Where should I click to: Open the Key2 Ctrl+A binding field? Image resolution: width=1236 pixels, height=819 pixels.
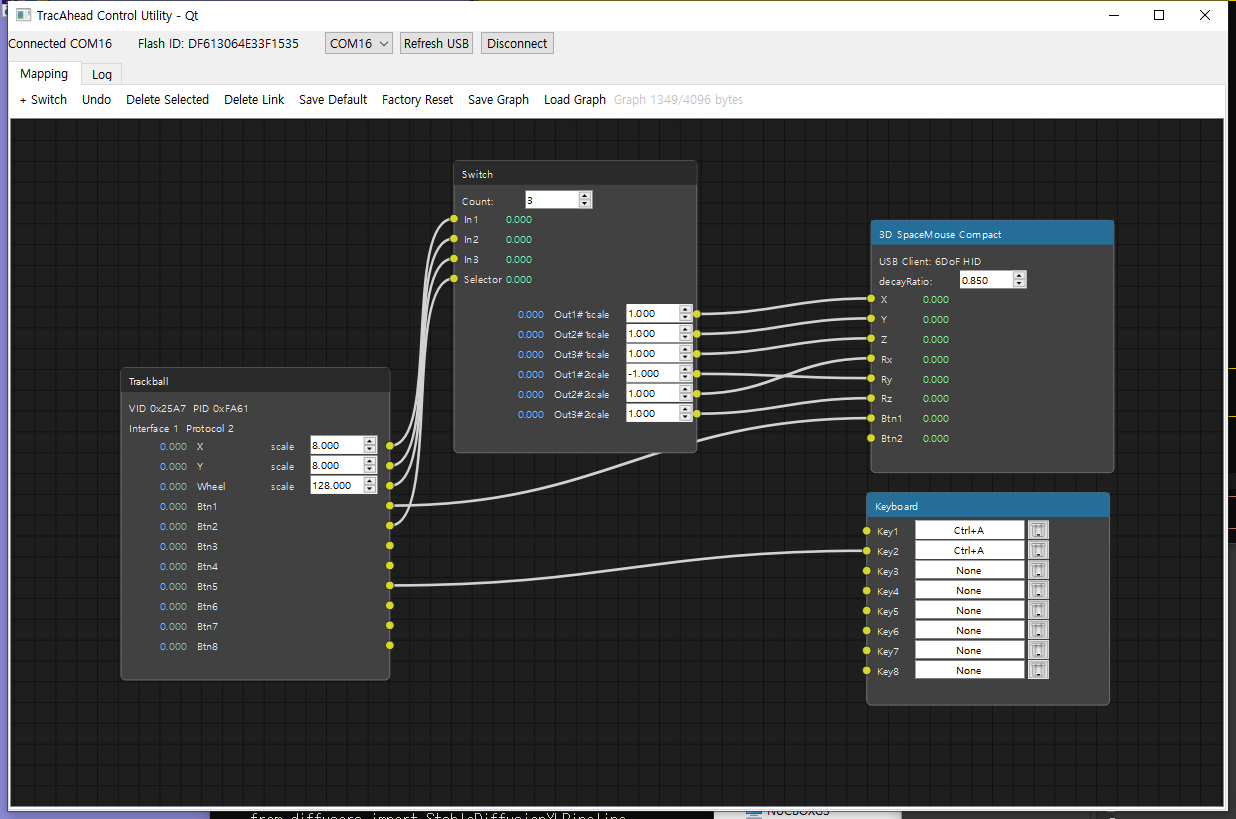pos(969,550)
